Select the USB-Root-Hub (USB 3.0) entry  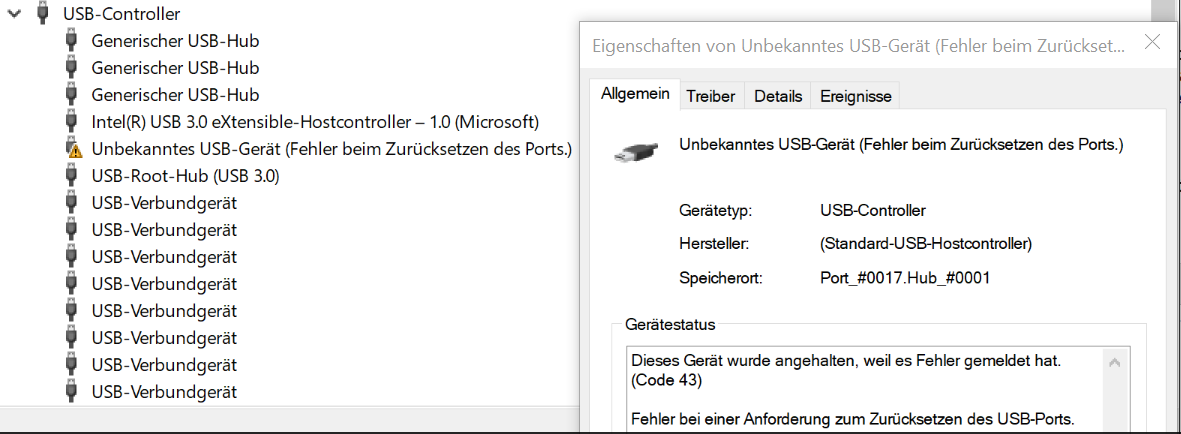[x=185, y=176]
